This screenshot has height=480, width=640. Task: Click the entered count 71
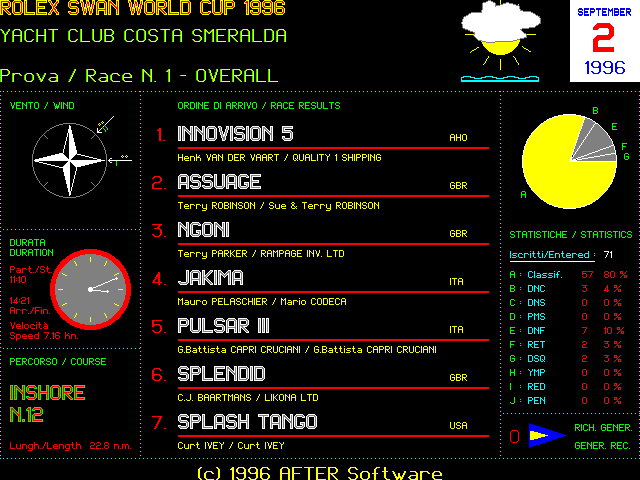tap(608, 255)
